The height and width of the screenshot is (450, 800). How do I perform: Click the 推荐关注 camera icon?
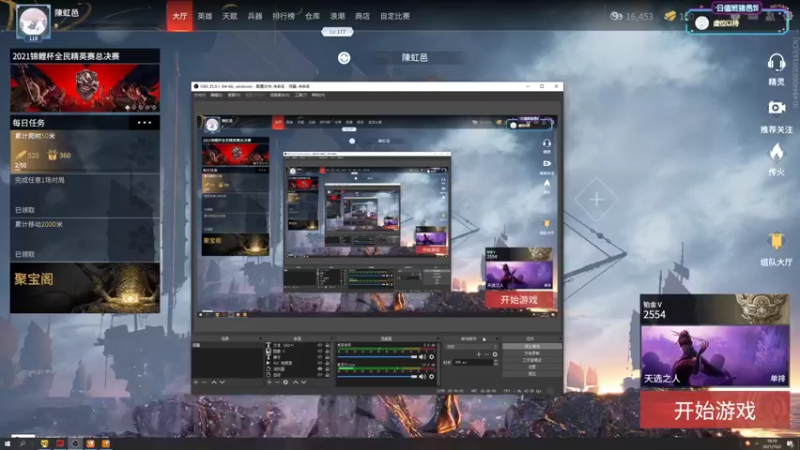tap(776, 108)
